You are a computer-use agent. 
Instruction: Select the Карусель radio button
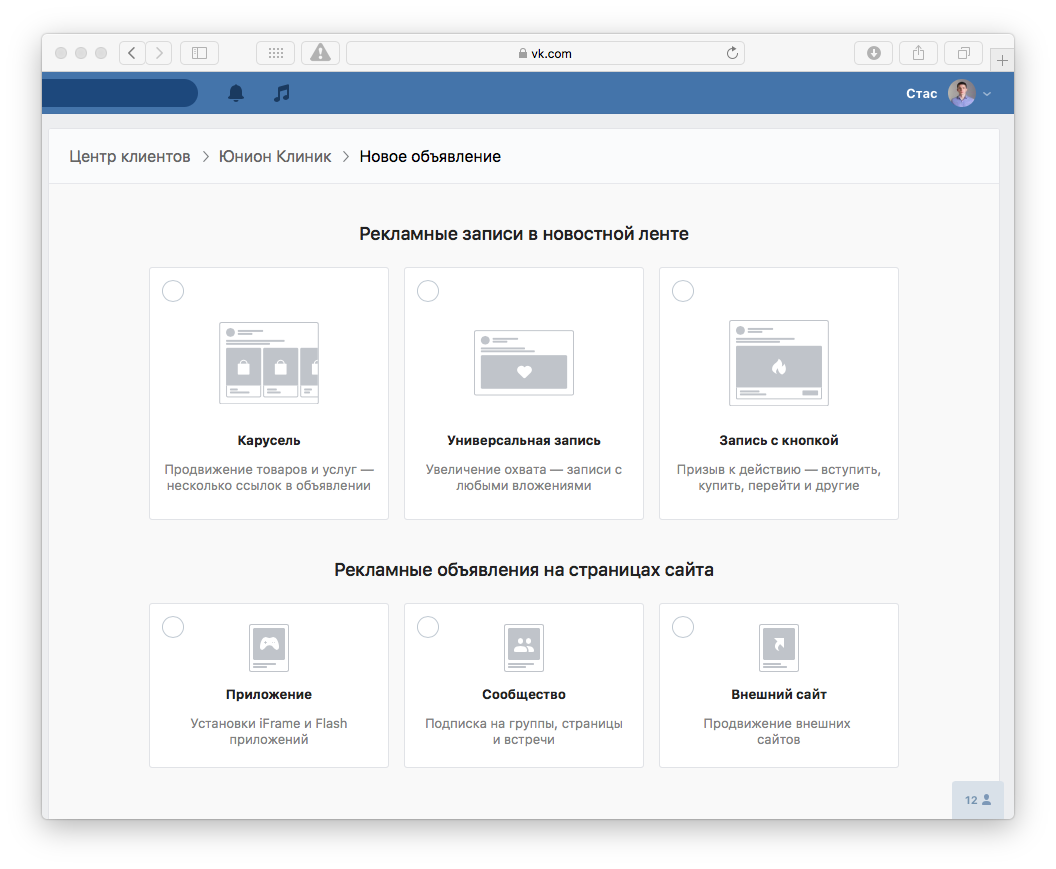(173, 291)
